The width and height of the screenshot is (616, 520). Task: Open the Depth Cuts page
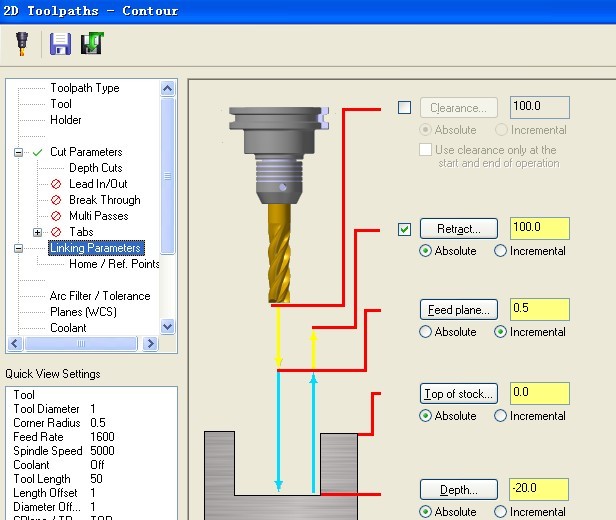[x=96, y=168]
